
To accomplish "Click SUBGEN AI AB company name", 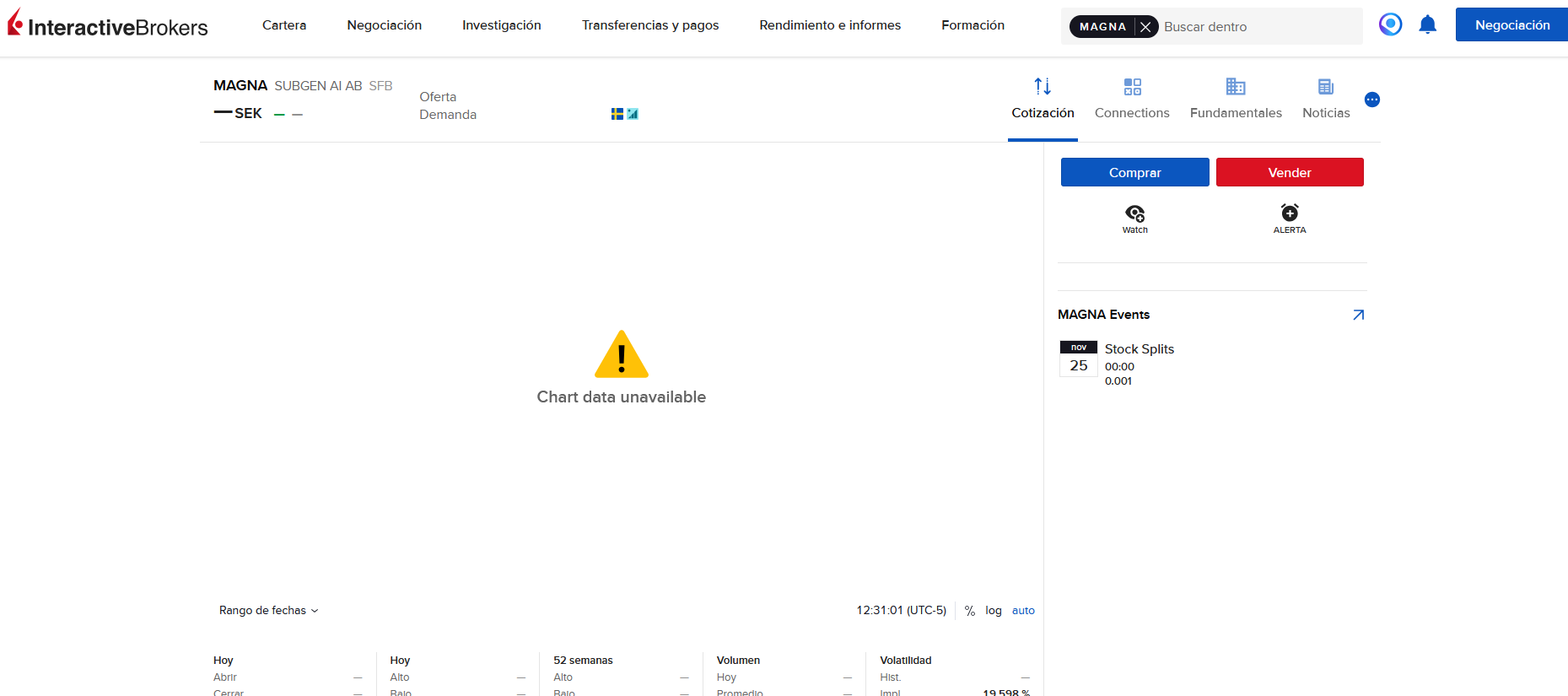I will (x=318, y=86).
